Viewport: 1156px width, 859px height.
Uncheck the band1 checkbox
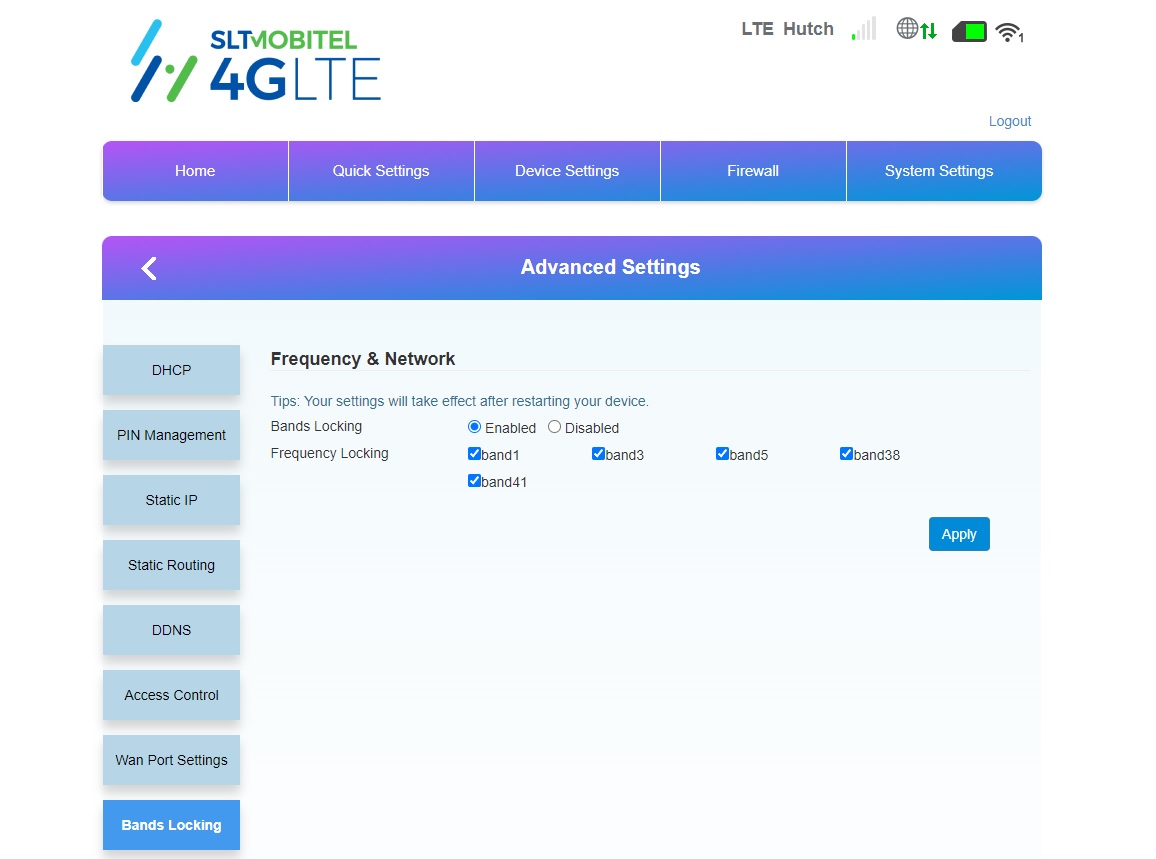click(474, 453)
